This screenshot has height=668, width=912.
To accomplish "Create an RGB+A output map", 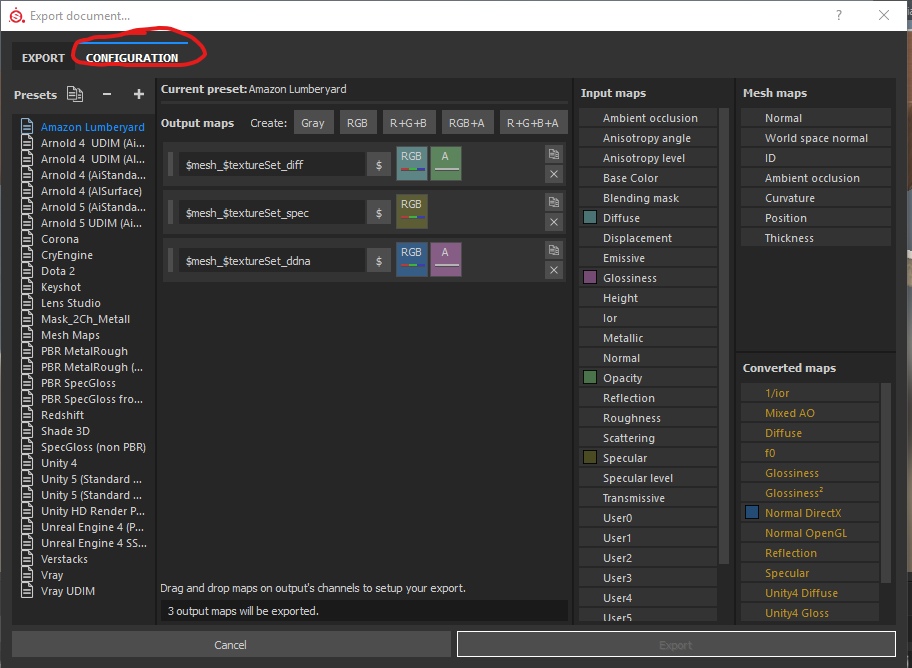I will (x=466, y=123).
